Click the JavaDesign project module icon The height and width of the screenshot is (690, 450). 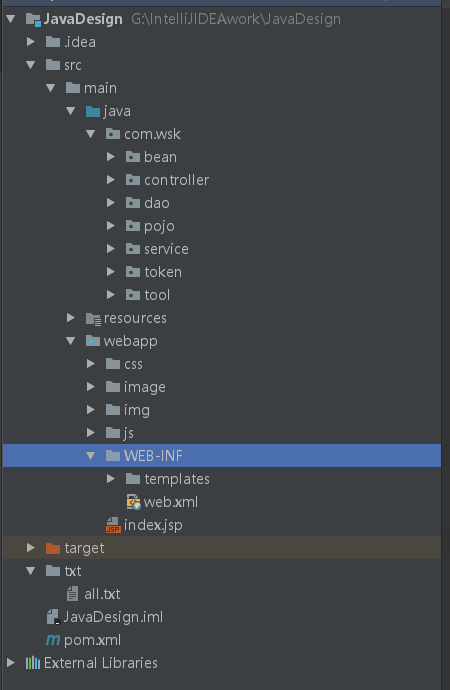pos(33,19)
